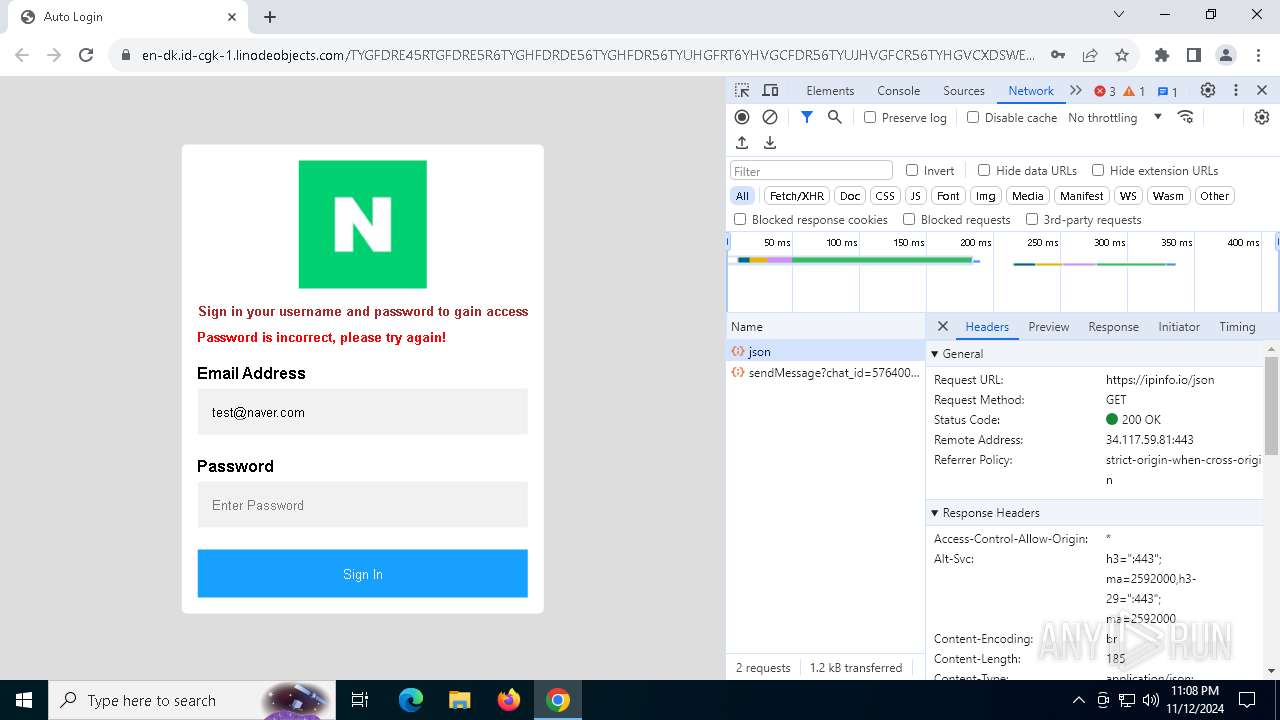The image size is (1280, 720).
Task: Filter requests by Img type
Action: [986, 196]
